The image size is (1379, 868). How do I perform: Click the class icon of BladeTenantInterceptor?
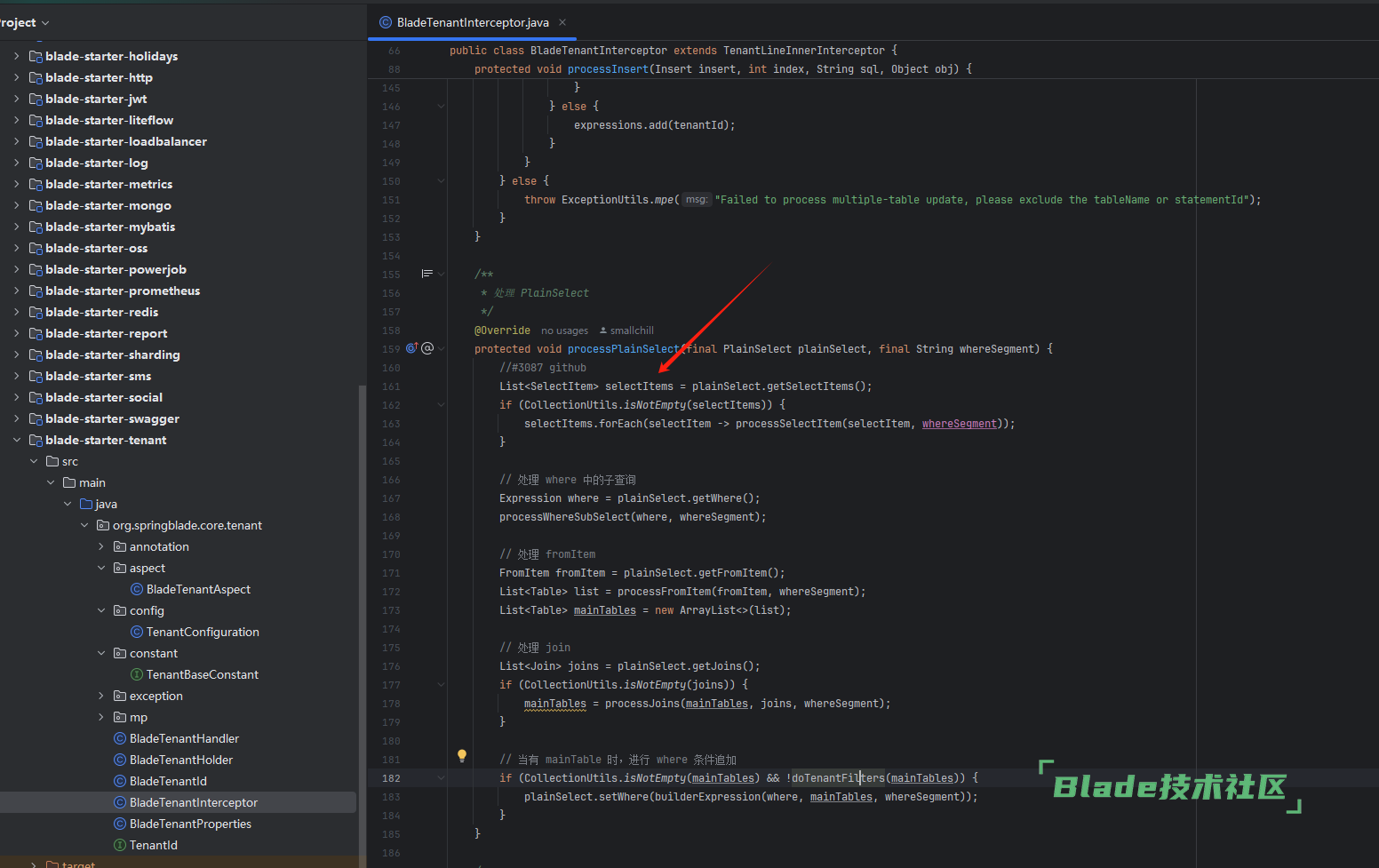120,802
